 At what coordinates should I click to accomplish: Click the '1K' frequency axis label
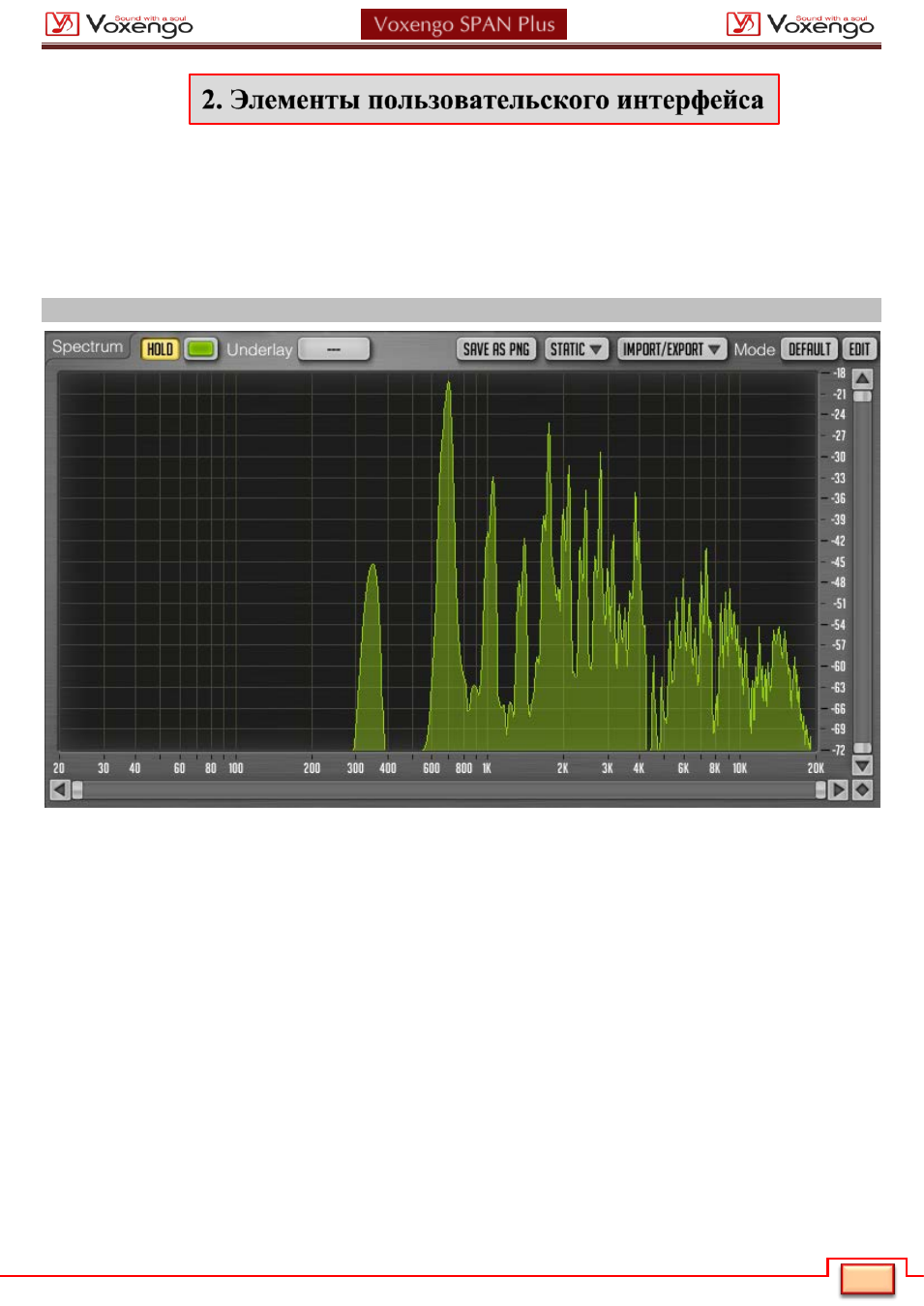(x=487, y=768)
